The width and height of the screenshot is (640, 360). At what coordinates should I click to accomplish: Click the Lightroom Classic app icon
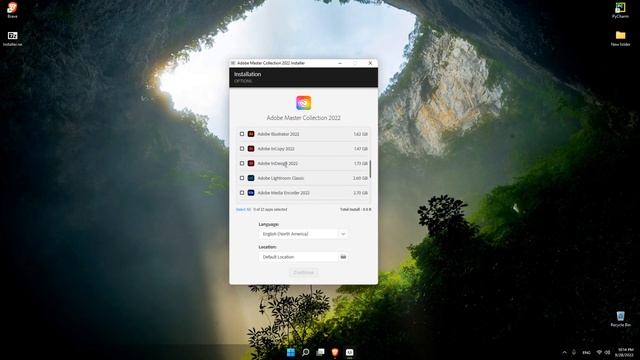click(x=251, y=178)
